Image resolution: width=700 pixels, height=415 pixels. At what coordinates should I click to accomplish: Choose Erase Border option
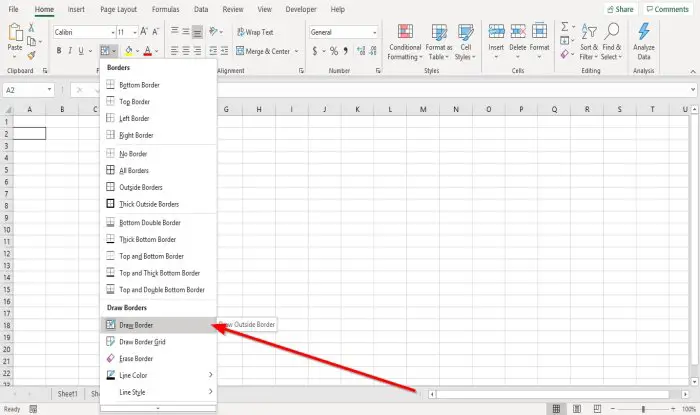(x=158, y=358)
